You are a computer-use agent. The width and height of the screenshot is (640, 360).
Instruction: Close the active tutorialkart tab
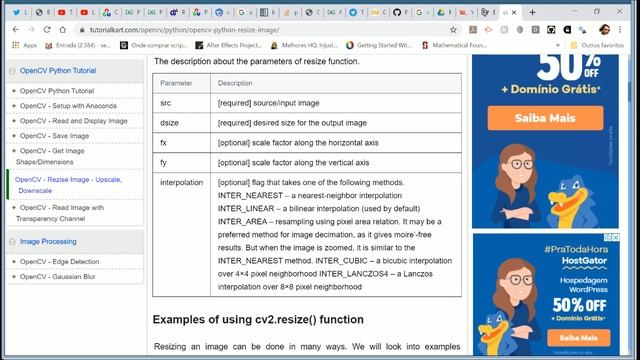click(x=514, y=13)
